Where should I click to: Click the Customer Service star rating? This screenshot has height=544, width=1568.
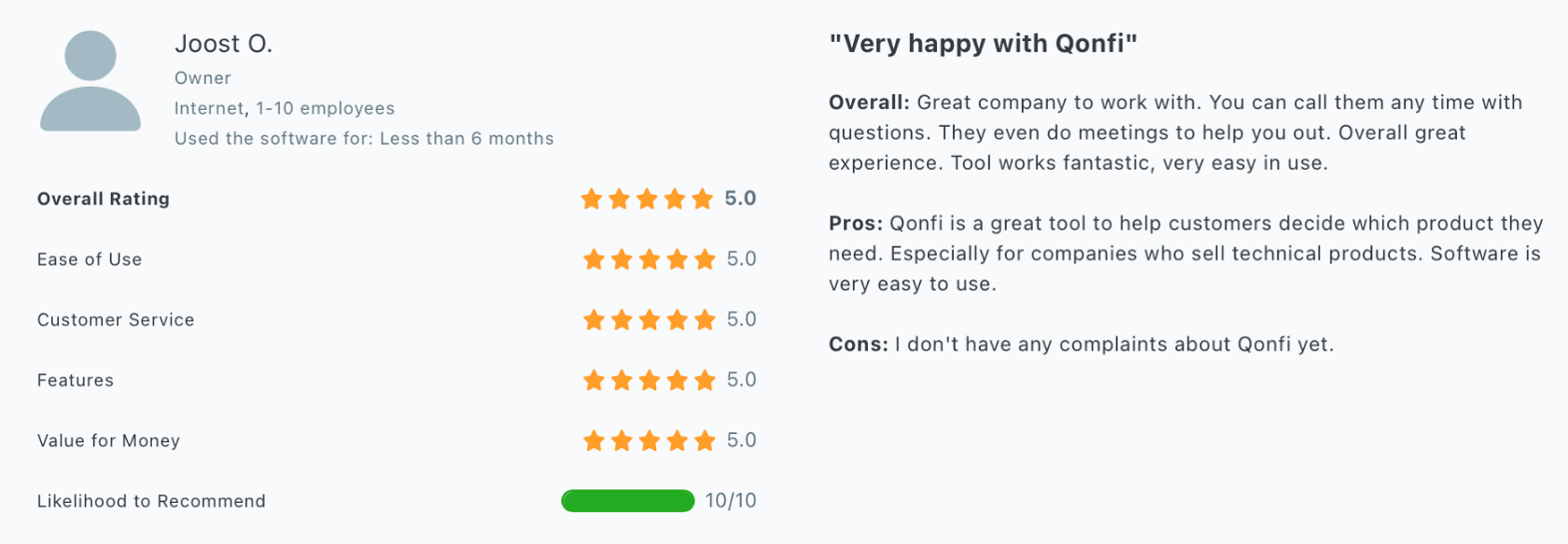pos(649,320)
